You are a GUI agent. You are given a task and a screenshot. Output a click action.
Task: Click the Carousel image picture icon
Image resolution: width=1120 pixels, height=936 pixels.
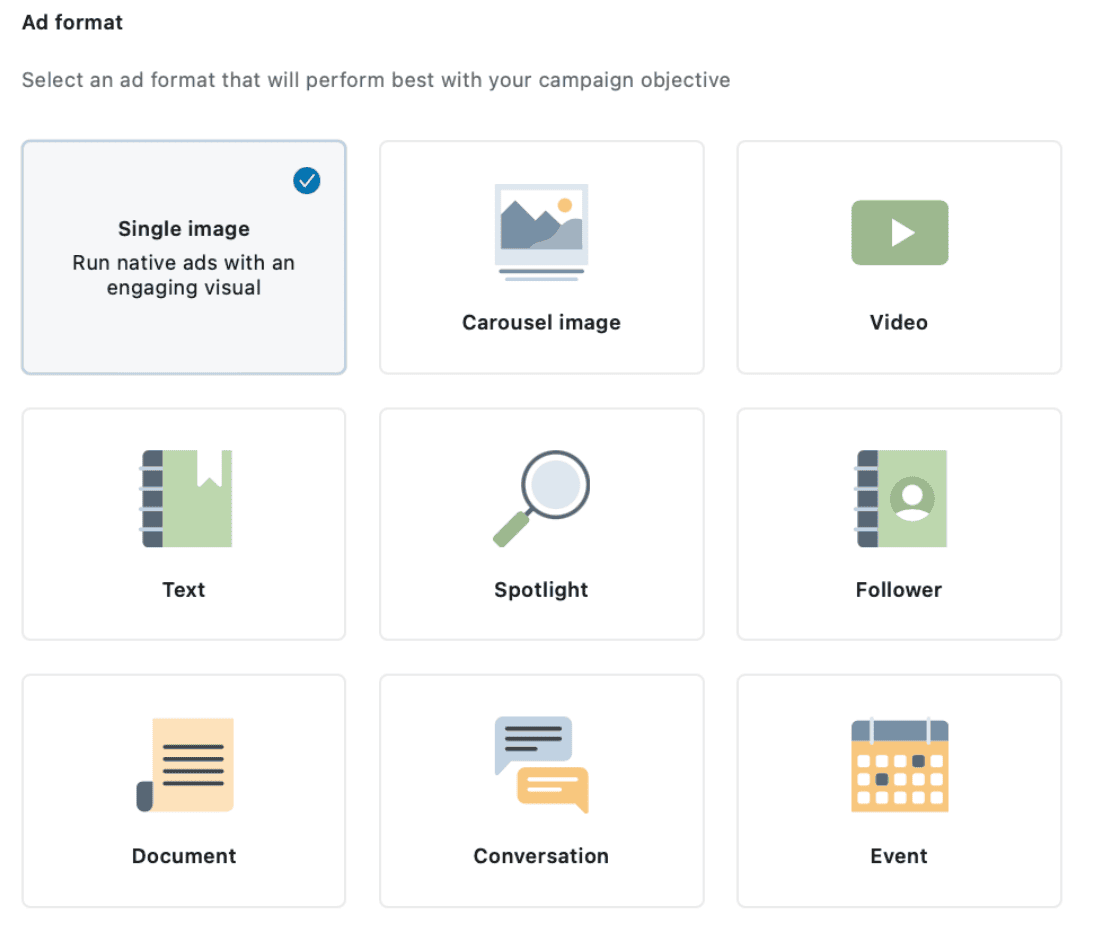541,232
